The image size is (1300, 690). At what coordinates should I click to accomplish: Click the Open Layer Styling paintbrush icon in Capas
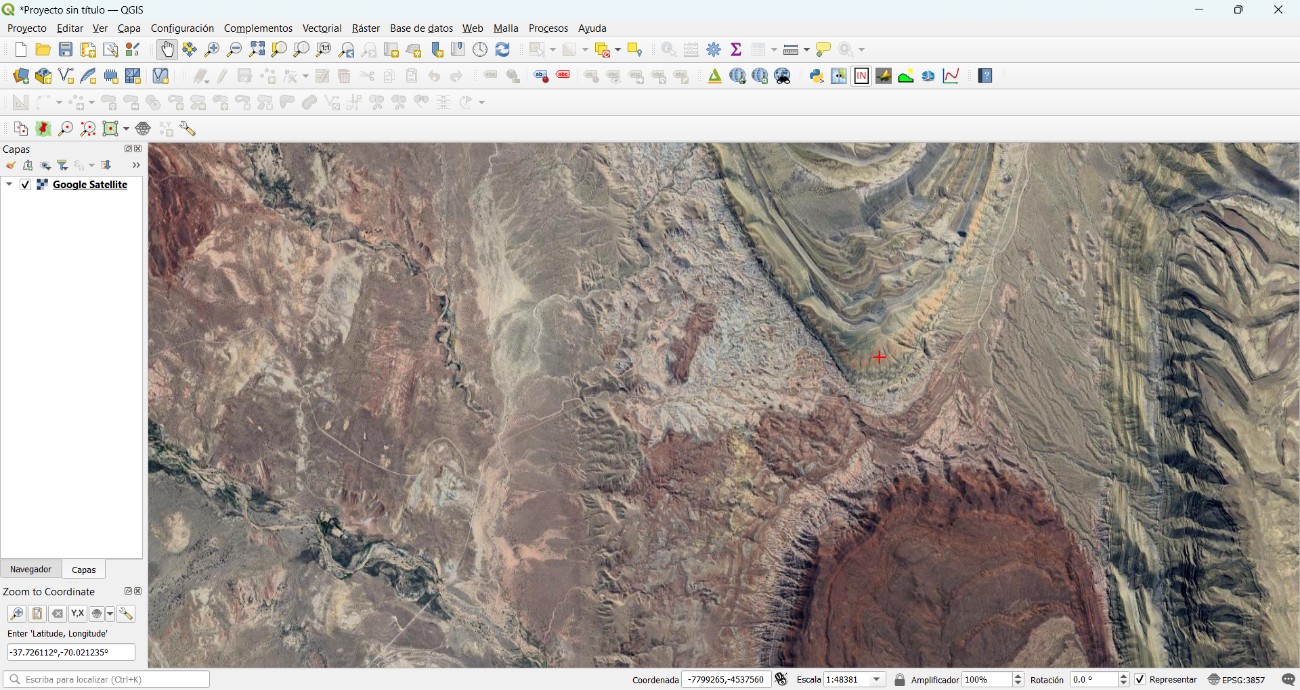point(10,166)
